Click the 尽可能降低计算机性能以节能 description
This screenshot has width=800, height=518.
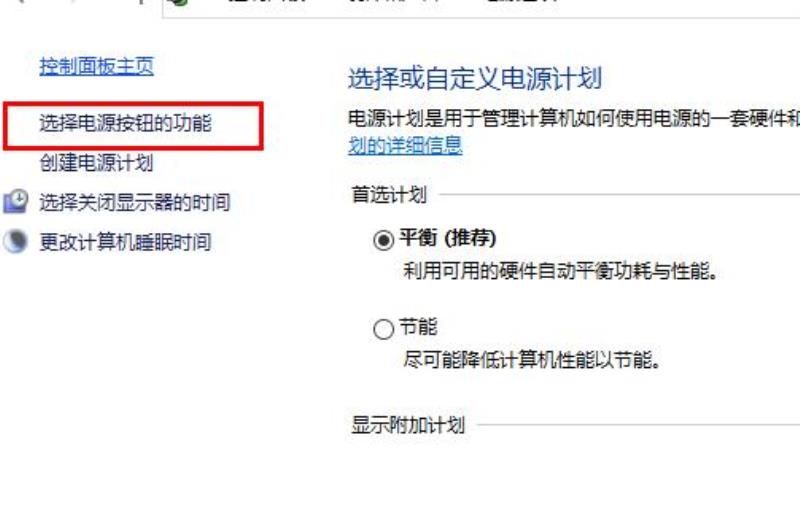coord(532,360)
